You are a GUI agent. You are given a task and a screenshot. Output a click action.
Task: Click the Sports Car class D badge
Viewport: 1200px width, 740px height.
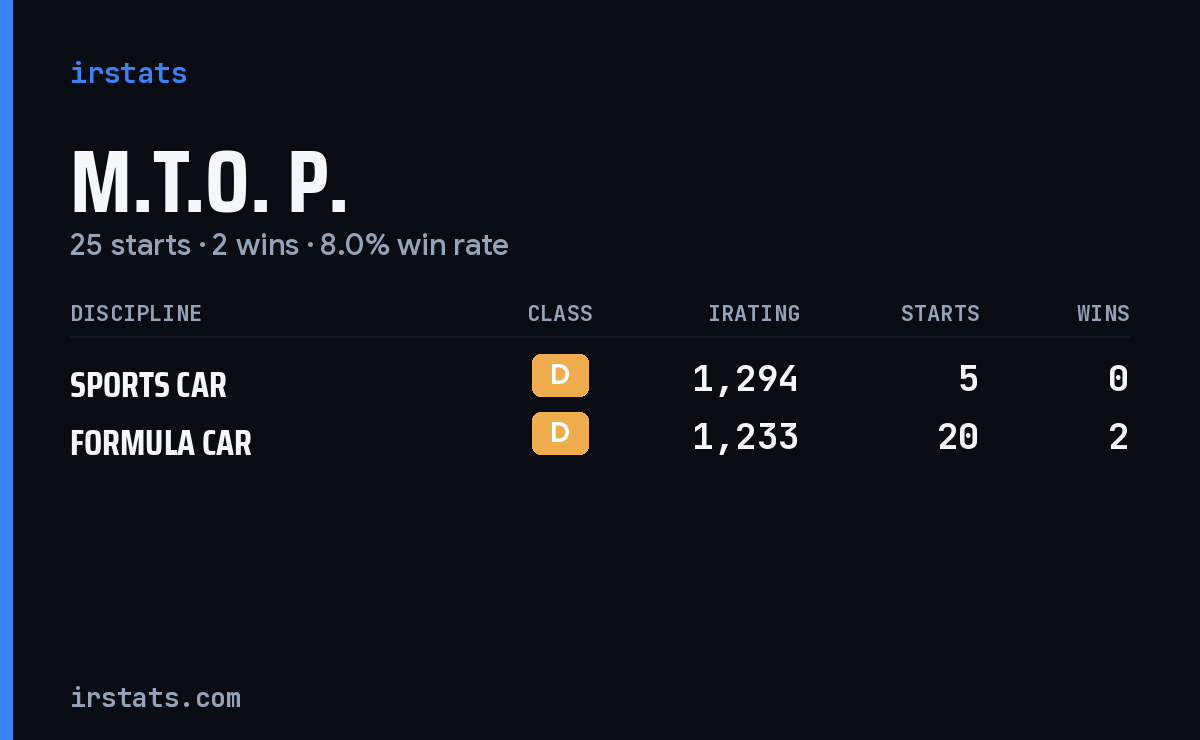(560, 376)
